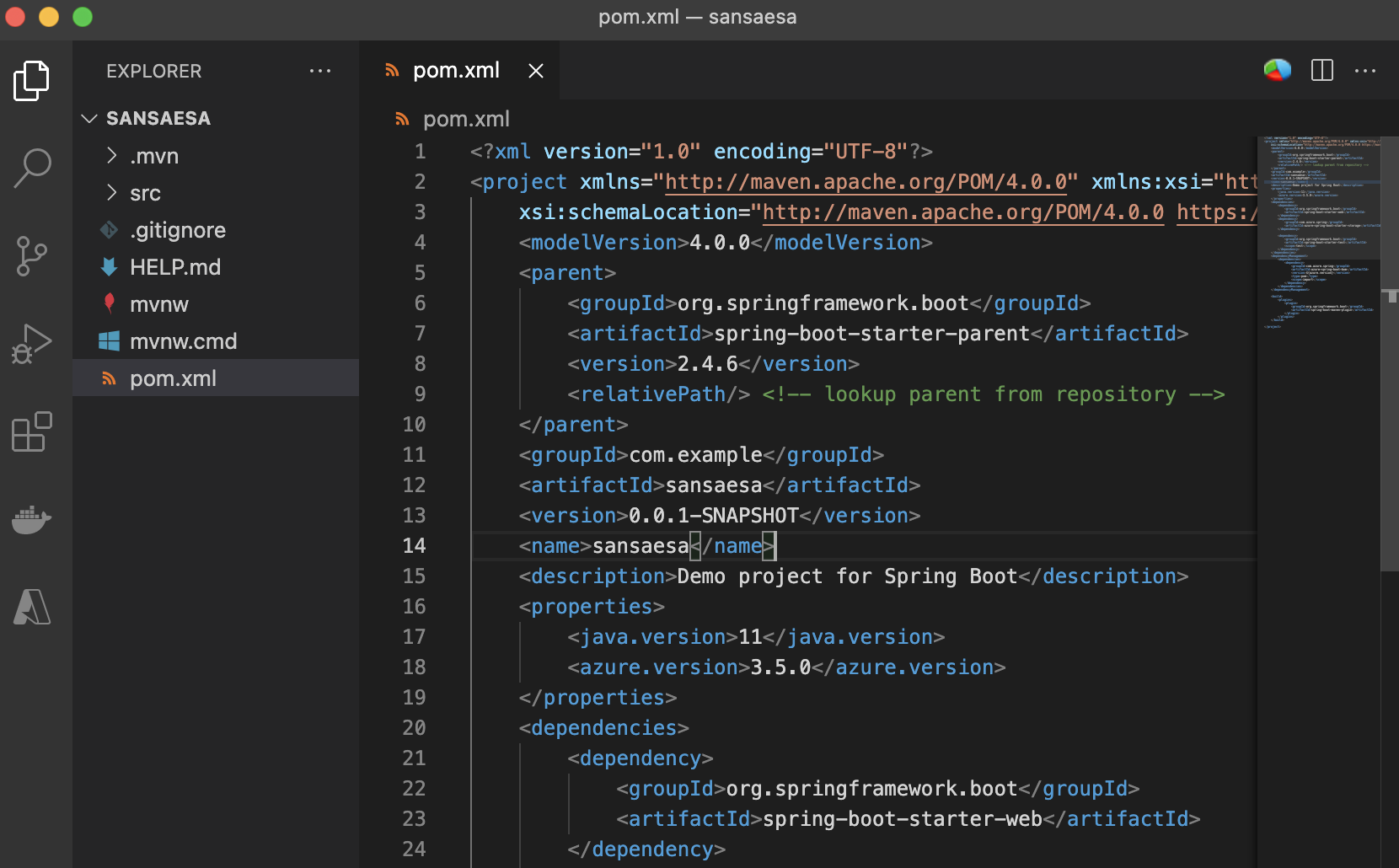The image size is (1399, 868).
Task: Open the editor More Actions menu
Action: pos(1365,71)
